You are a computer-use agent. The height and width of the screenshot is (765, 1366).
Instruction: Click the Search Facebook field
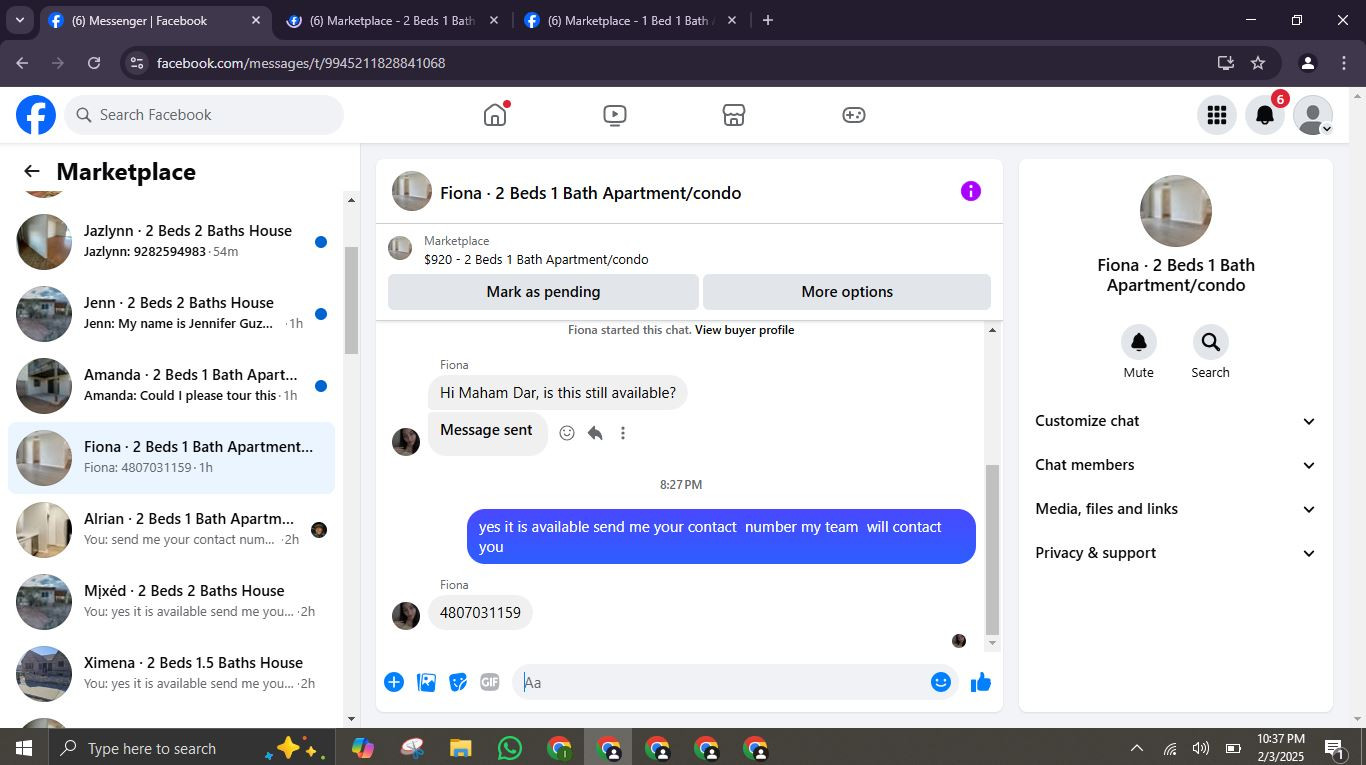pos(205,115)
